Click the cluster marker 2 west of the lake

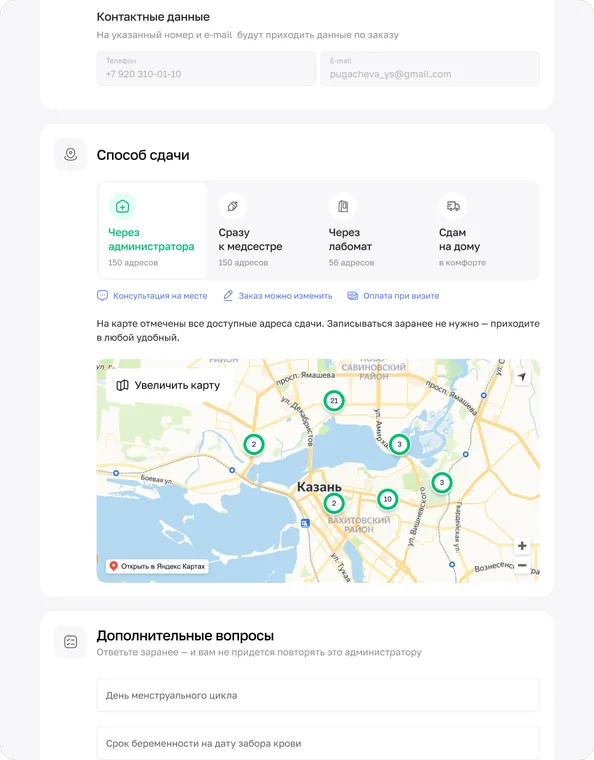[x=254, y=444]
